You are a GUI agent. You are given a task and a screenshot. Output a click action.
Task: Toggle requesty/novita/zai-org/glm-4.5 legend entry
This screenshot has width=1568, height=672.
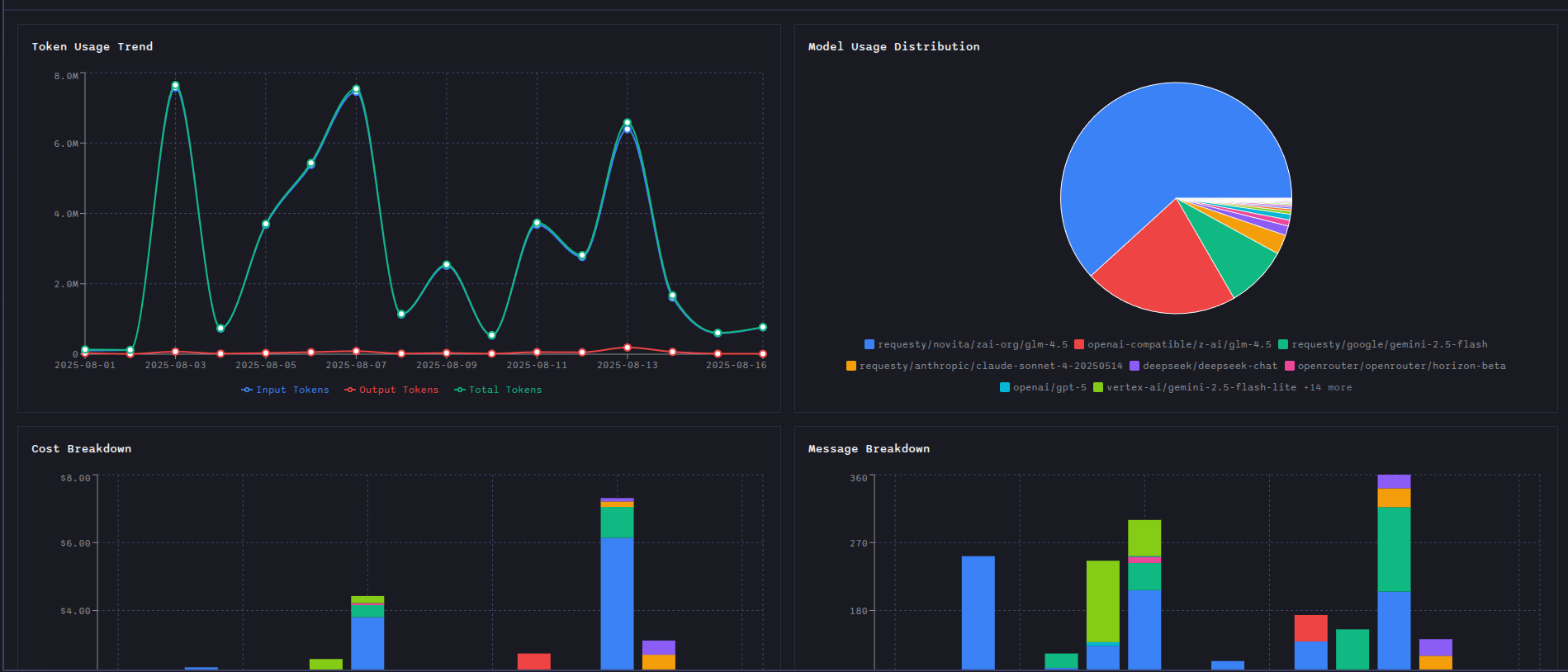(966, 344)
